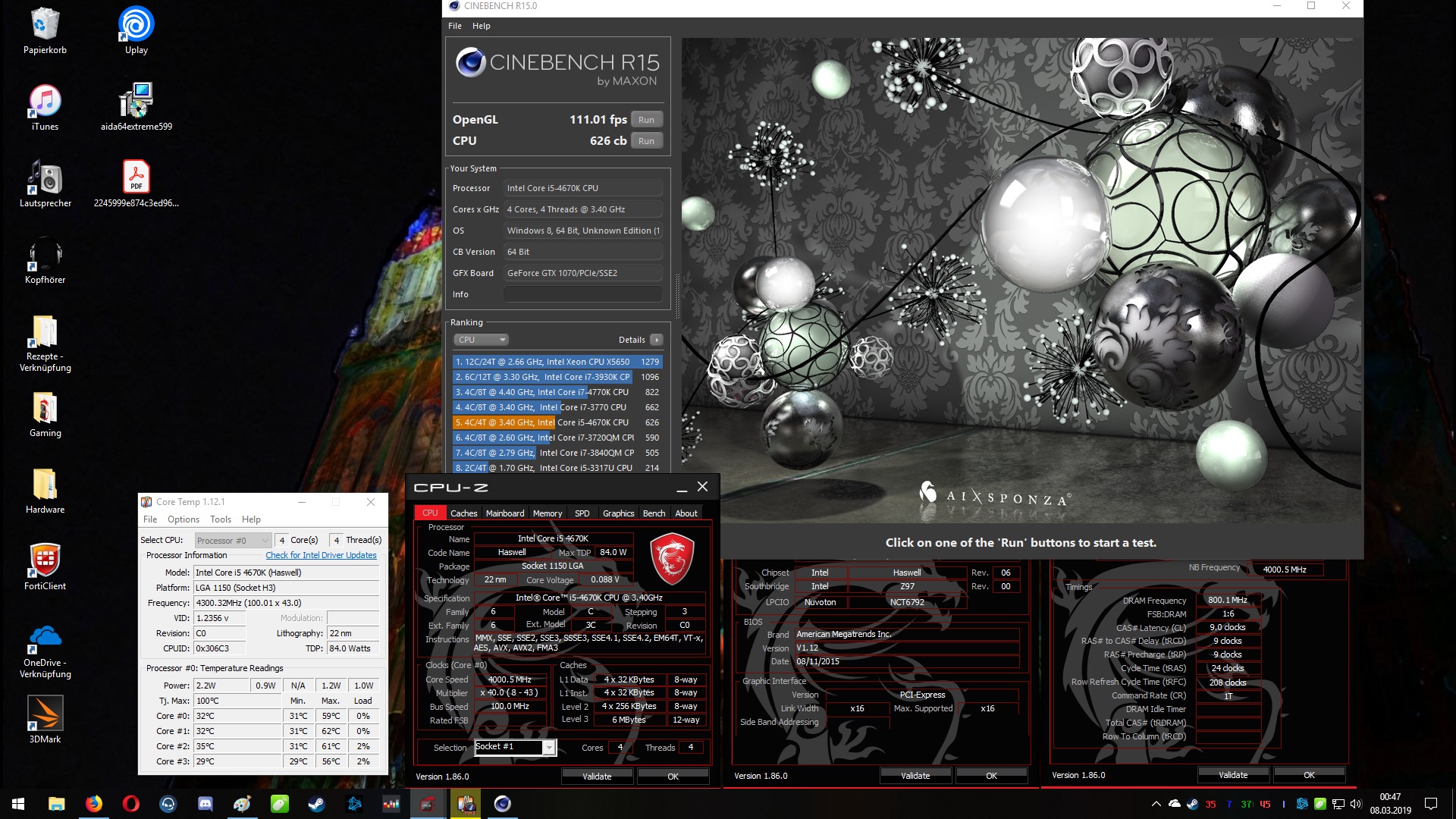Switch to Cinebench in the taskbar
This screenshot has height=819, width=1456.
tap(502, 804)
